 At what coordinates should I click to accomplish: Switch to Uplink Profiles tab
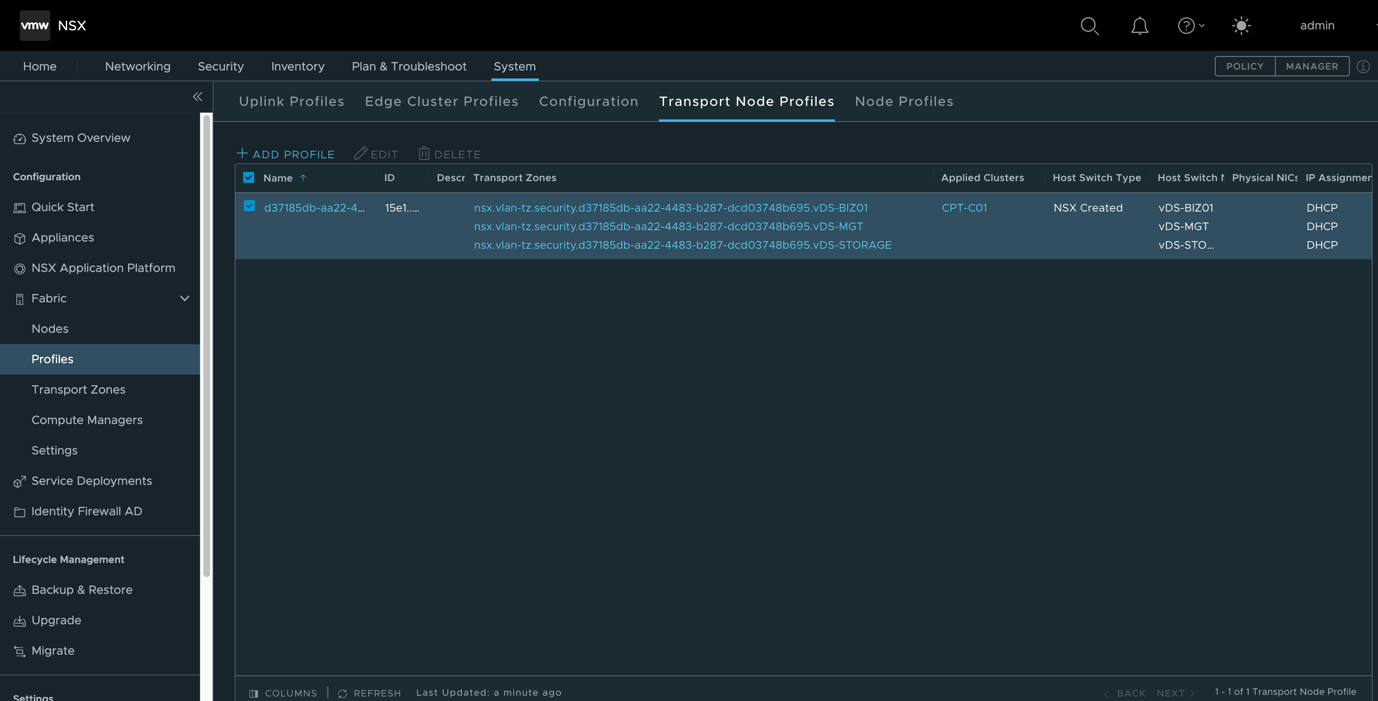pos(292,101)
